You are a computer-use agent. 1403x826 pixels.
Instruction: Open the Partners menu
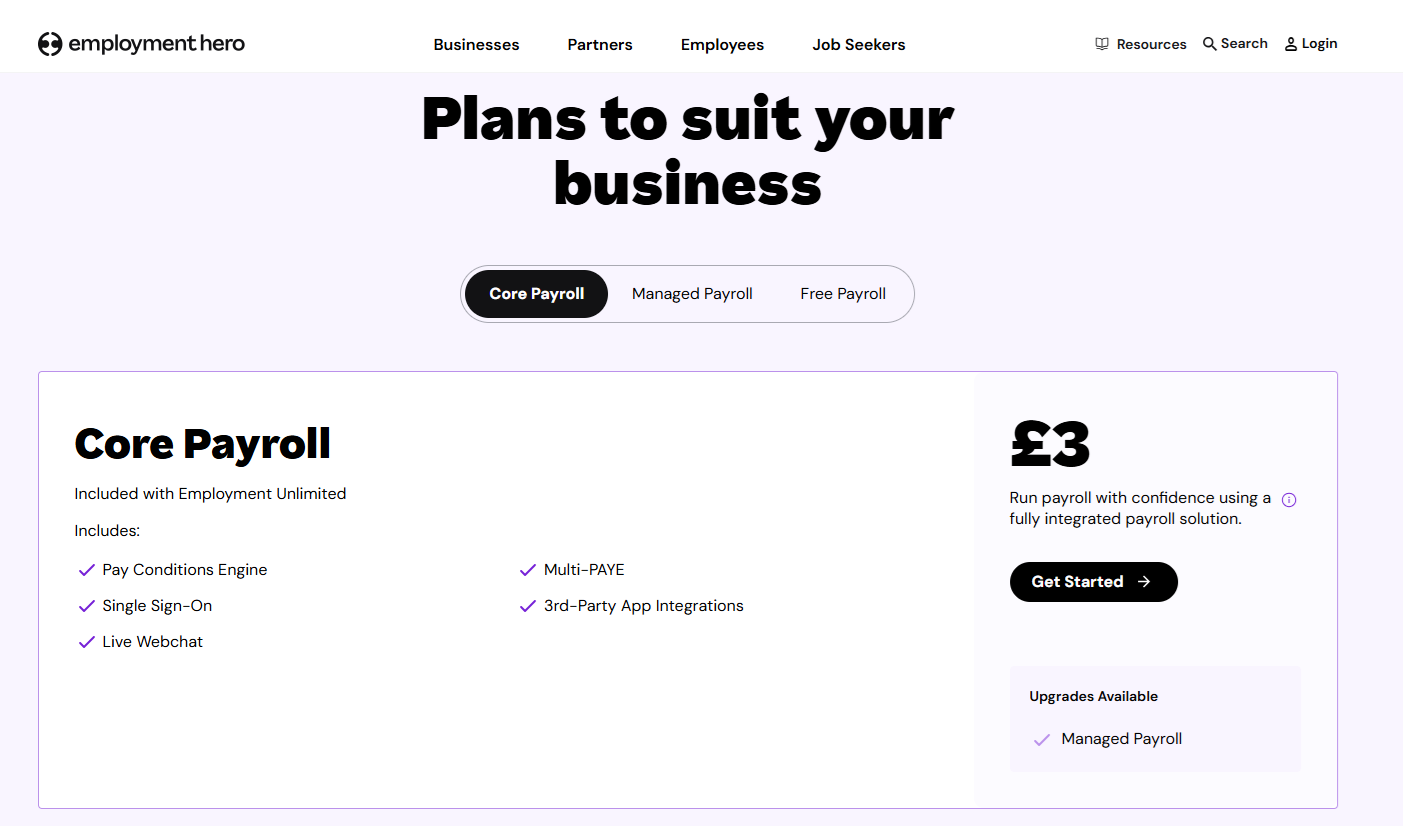tap(599, 44)
